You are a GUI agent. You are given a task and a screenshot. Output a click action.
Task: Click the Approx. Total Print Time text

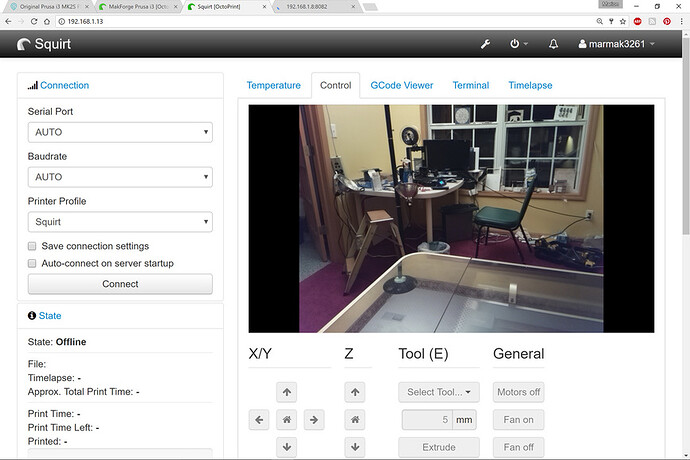[x=84, y=392]
